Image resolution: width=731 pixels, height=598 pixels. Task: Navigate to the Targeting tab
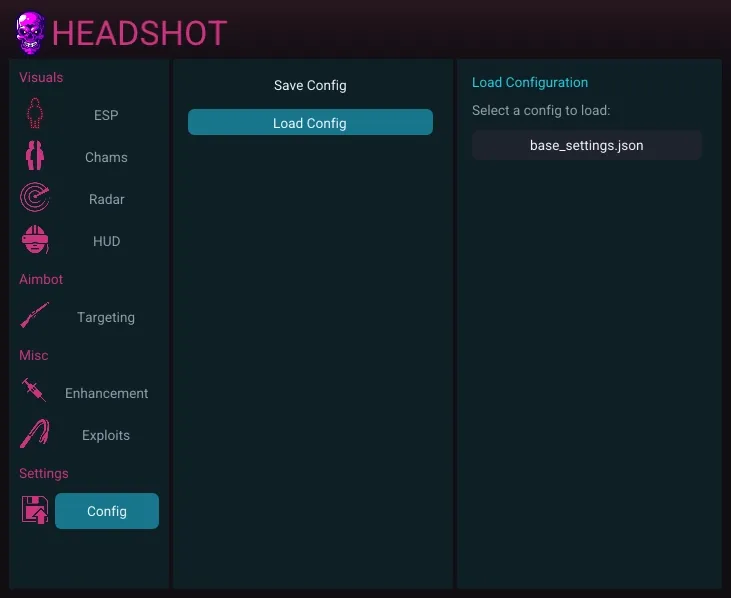coord(106,317)
